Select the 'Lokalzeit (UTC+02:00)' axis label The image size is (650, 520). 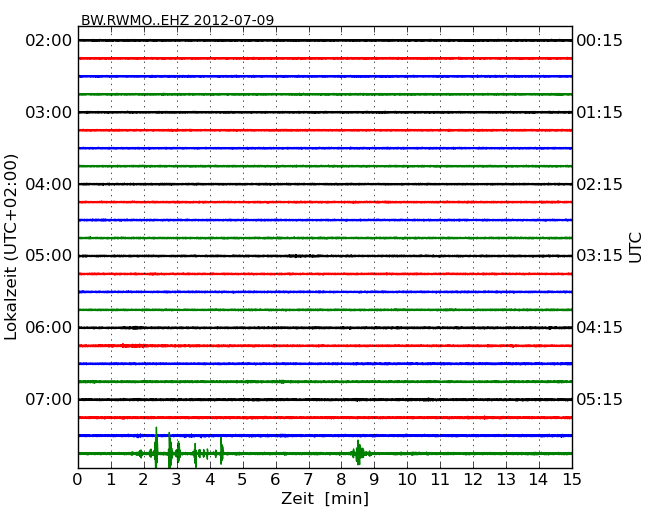point(11,248)
